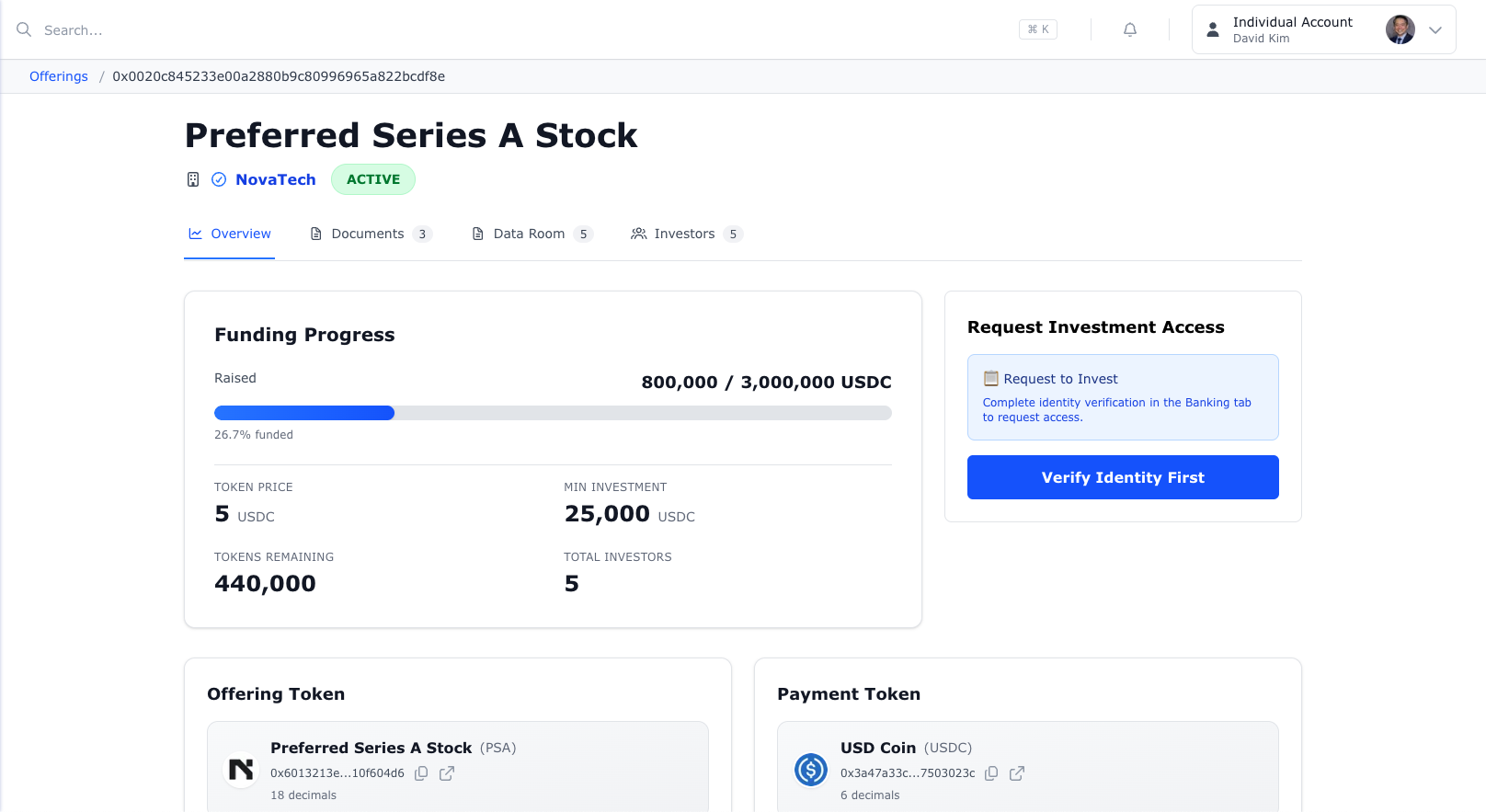Viewport: 1486px width, 812px height.
Task: Expand the account dropdown chevron
Action: click(x=1435, y=29)
